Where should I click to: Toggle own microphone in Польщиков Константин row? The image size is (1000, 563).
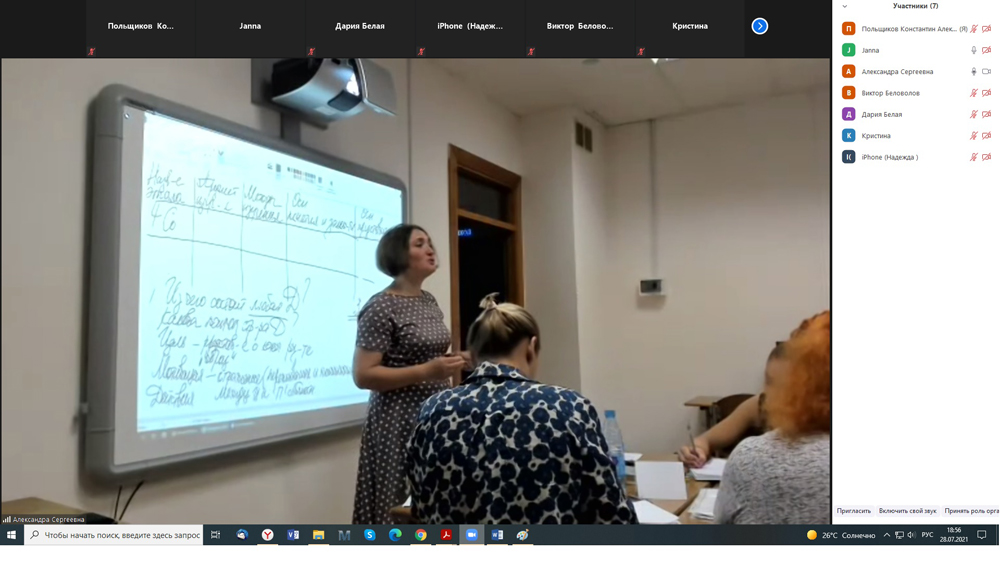click(x=973, y=29)
